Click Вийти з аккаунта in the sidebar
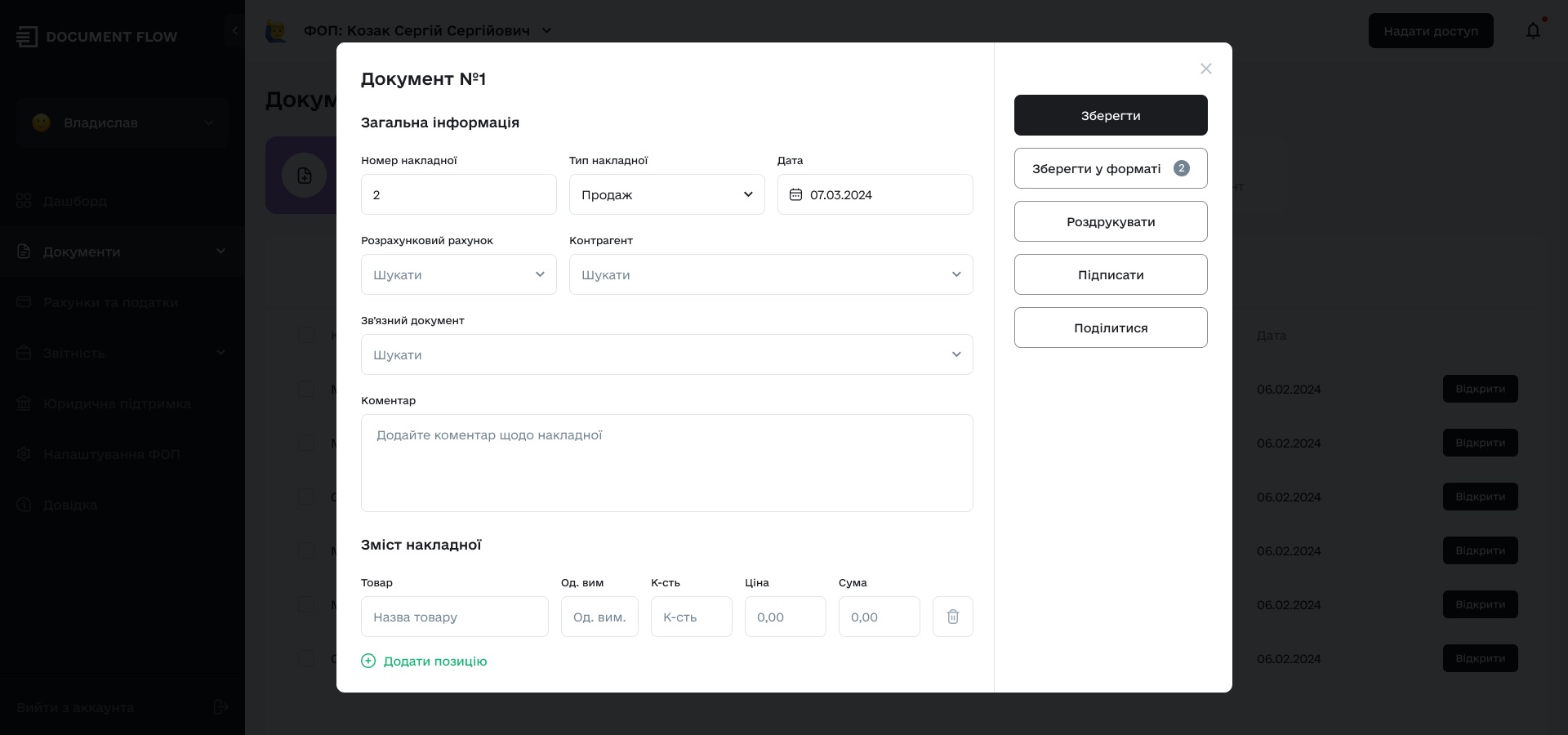Image resolution: width=1568 pixels, height=735 pixels. pos(75,707)
